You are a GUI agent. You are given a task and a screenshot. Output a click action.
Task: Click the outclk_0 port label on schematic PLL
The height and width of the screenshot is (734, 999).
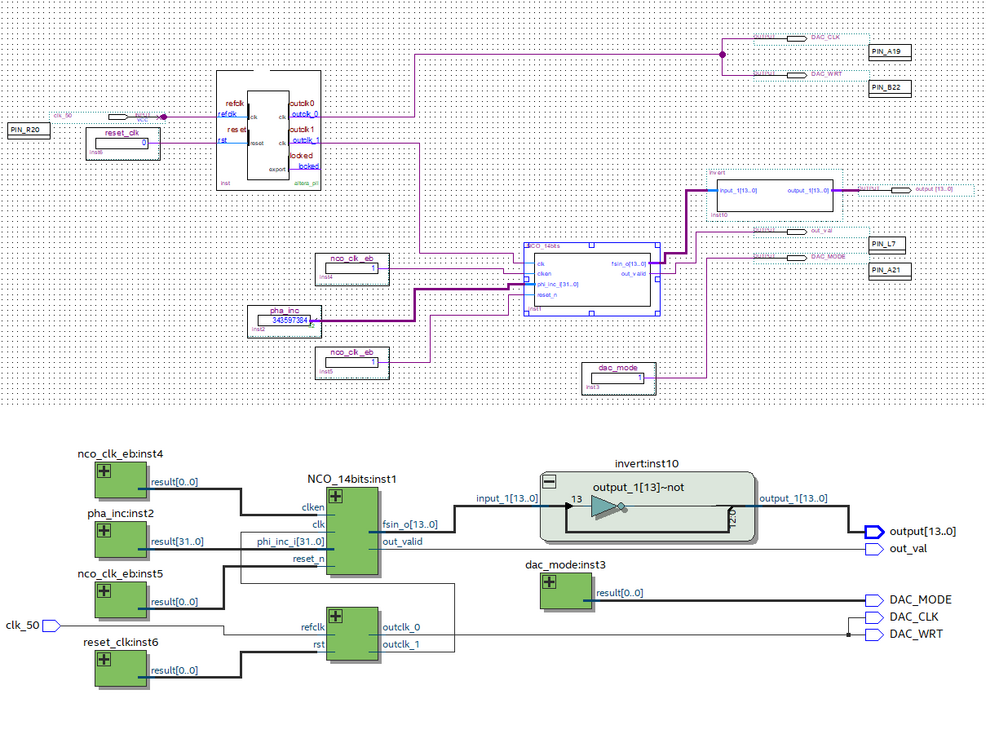click(305, 114)
